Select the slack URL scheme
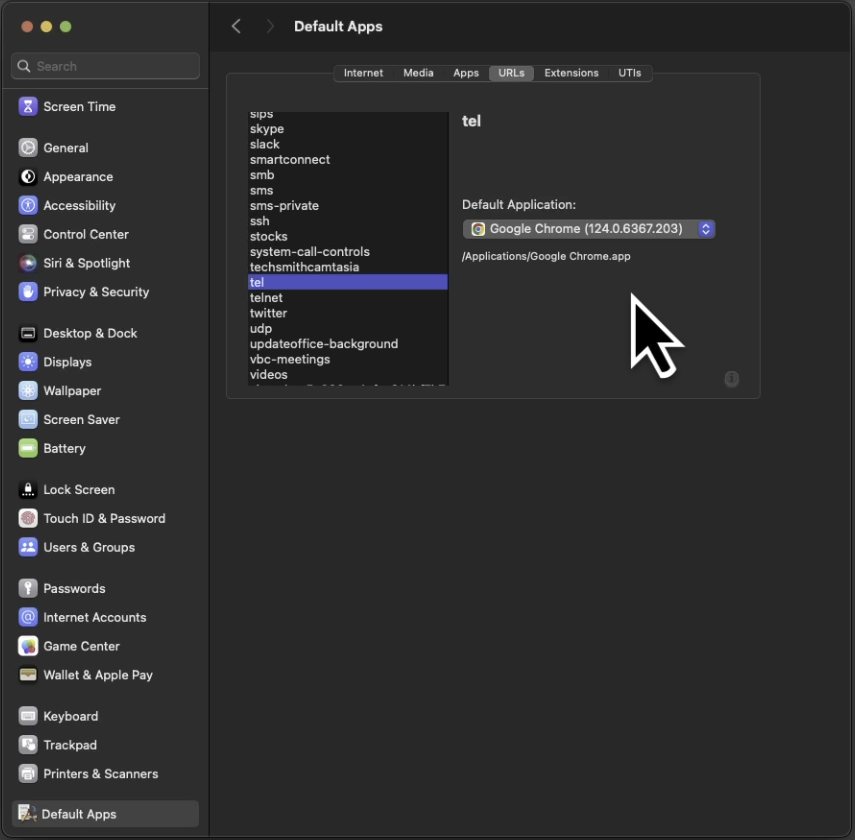 (348, 144)
